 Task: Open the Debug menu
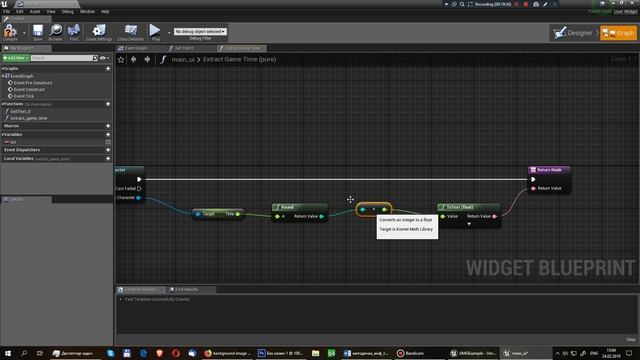tap(67, 11)
